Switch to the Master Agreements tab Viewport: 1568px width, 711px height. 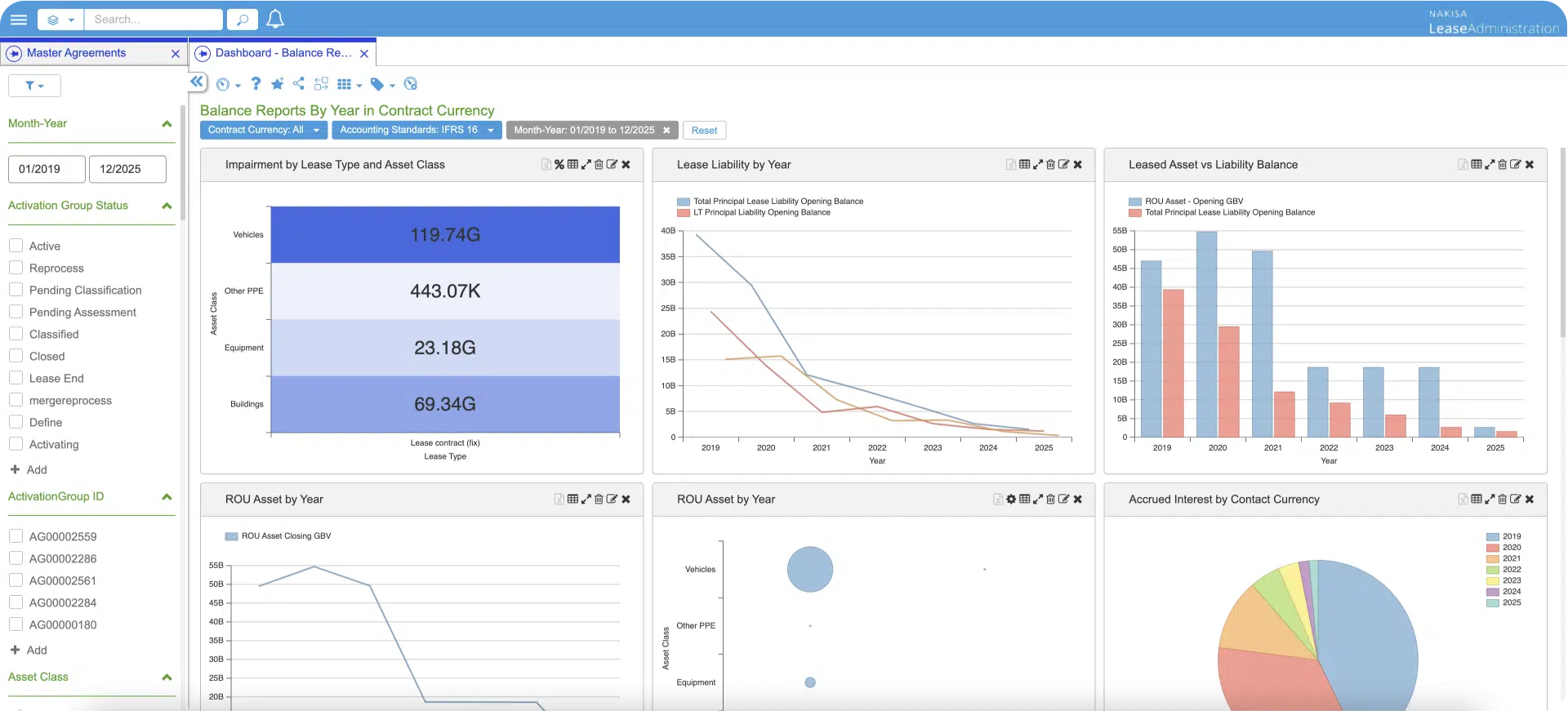[x=76, y=53]
